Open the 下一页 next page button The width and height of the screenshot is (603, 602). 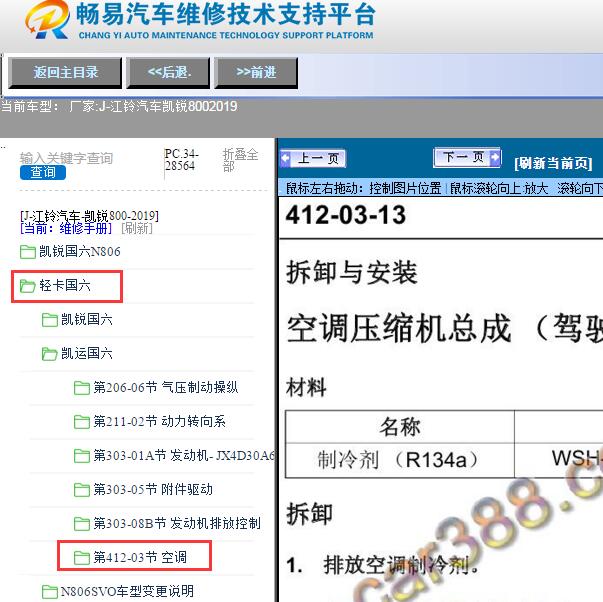tap(467, 157)
